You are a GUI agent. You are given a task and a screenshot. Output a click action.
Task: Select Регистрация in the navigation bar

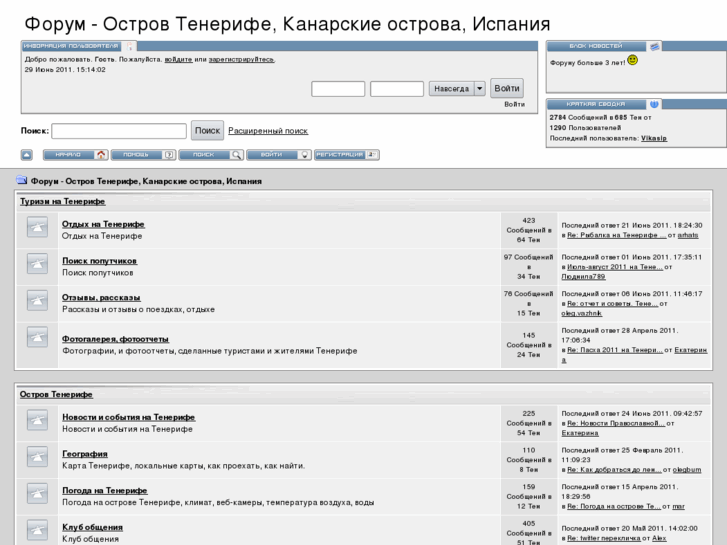(346, 155)
